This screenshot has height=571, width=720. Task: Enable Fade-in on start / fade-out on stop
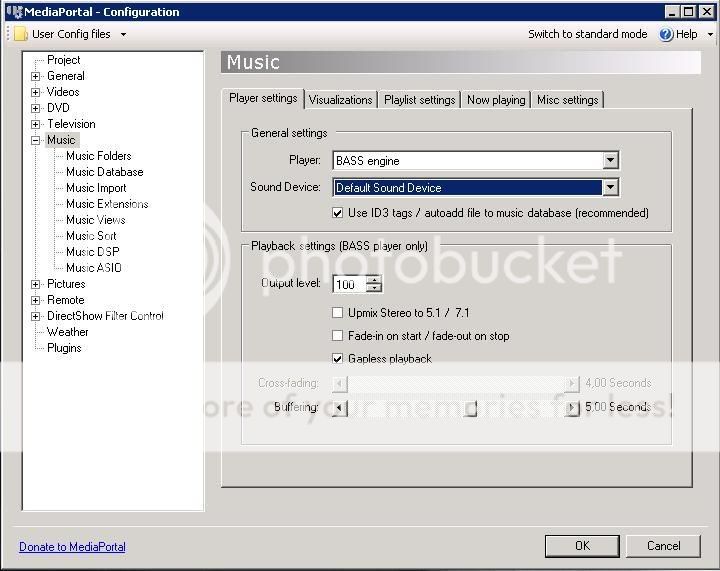(338, 336)
